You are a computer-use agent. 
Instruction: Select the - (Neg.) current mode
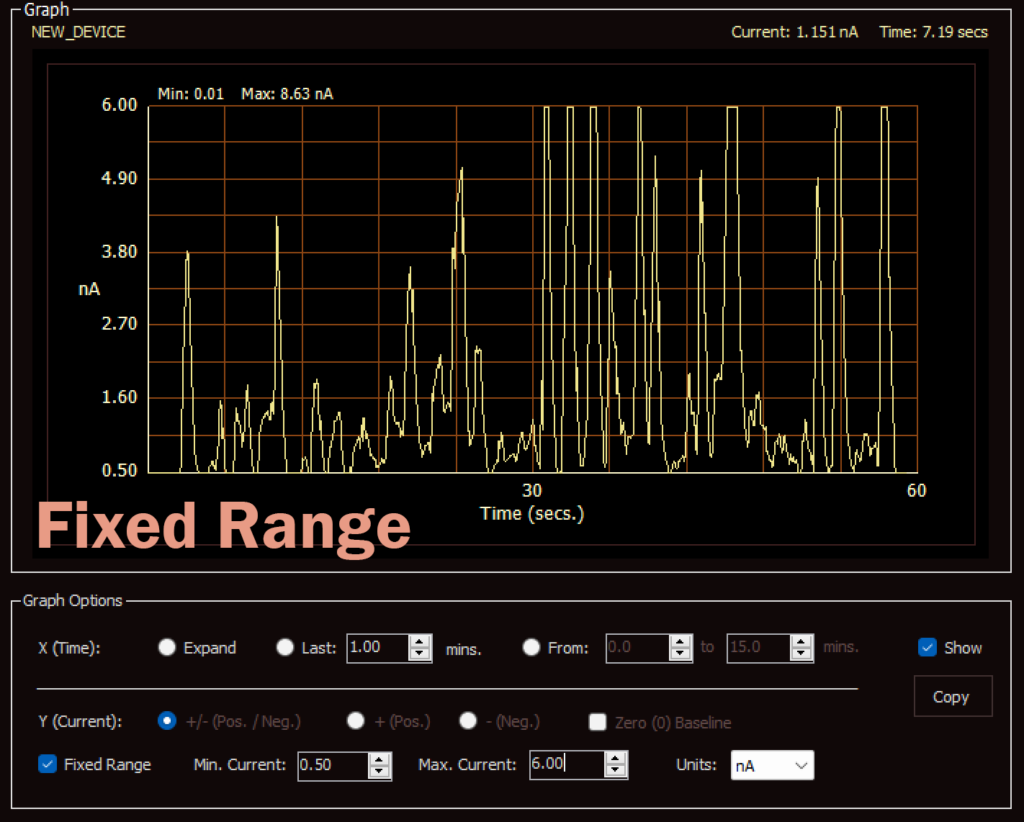pyautogui.click(x=468, y=721)
